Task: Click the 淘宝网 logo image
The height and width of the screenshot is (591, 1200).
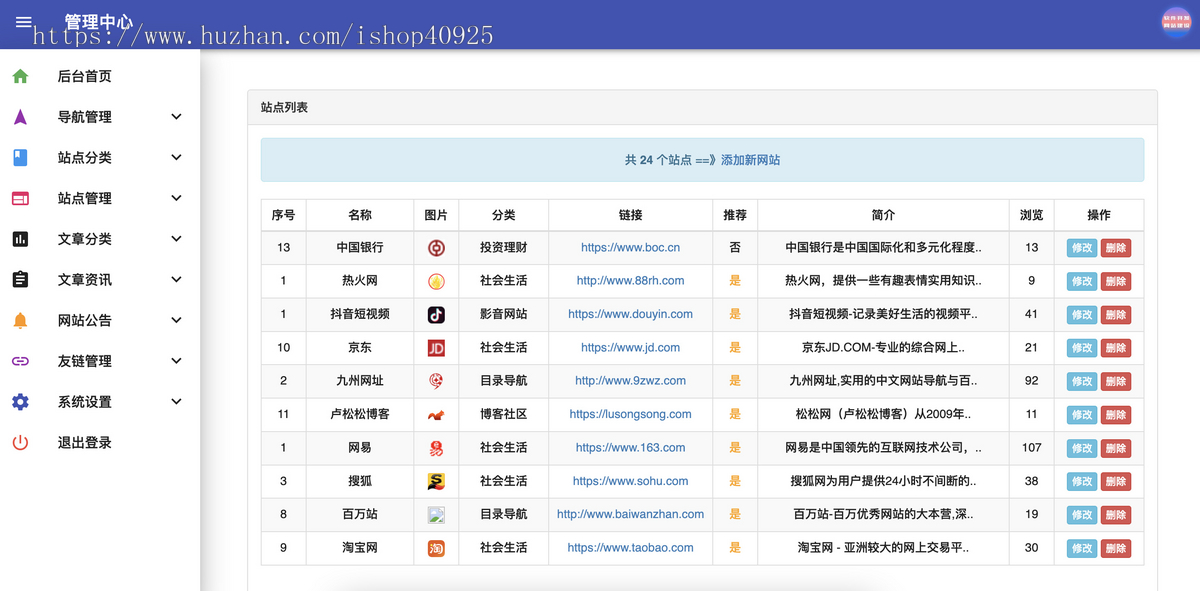Action: coord(436,548)
